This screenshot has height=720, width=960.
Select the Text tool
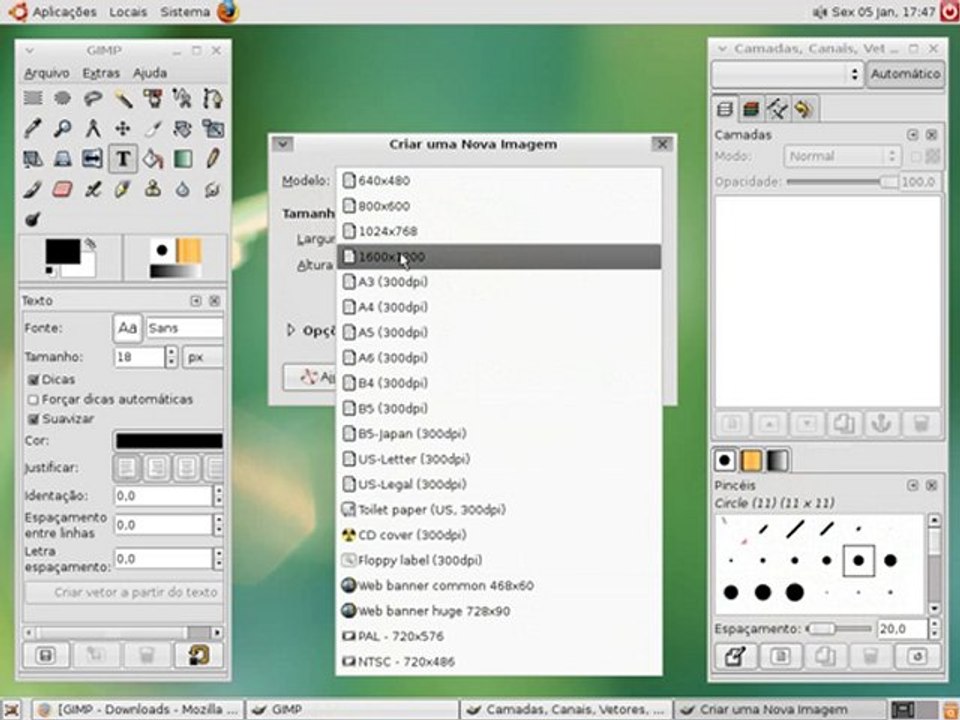(x=122, y=159)
